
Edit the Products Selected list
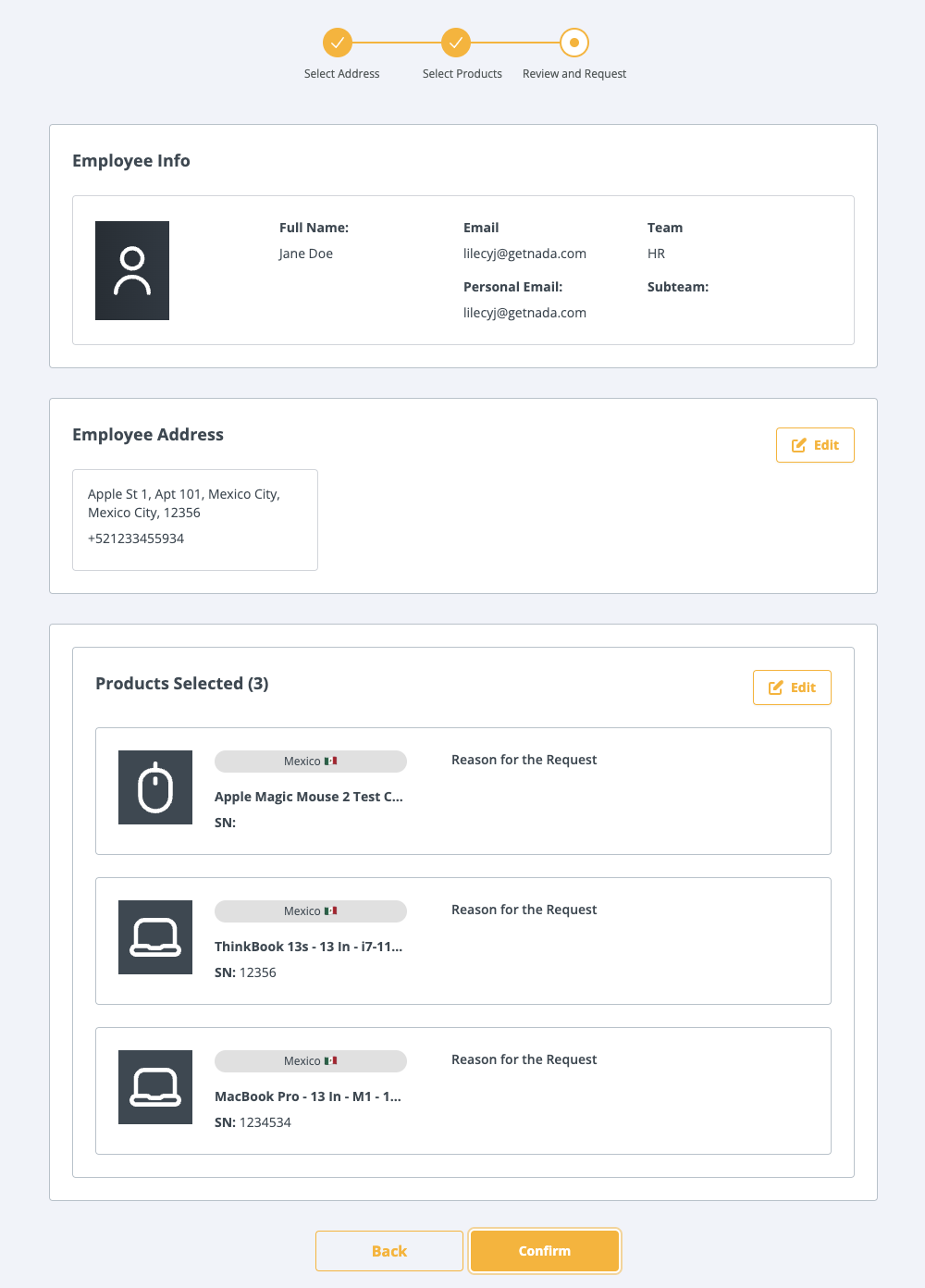pos(791,687)
